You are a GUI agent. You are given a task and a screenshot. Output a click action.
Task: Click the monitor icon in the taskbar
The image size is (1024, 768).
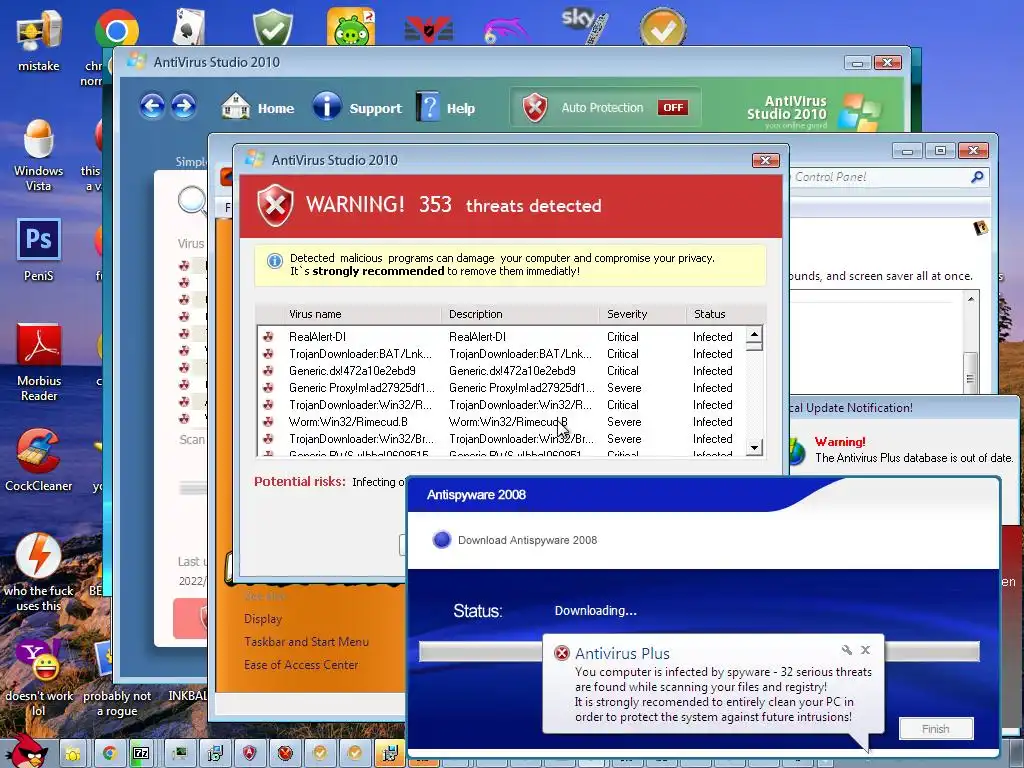point(179,754)
